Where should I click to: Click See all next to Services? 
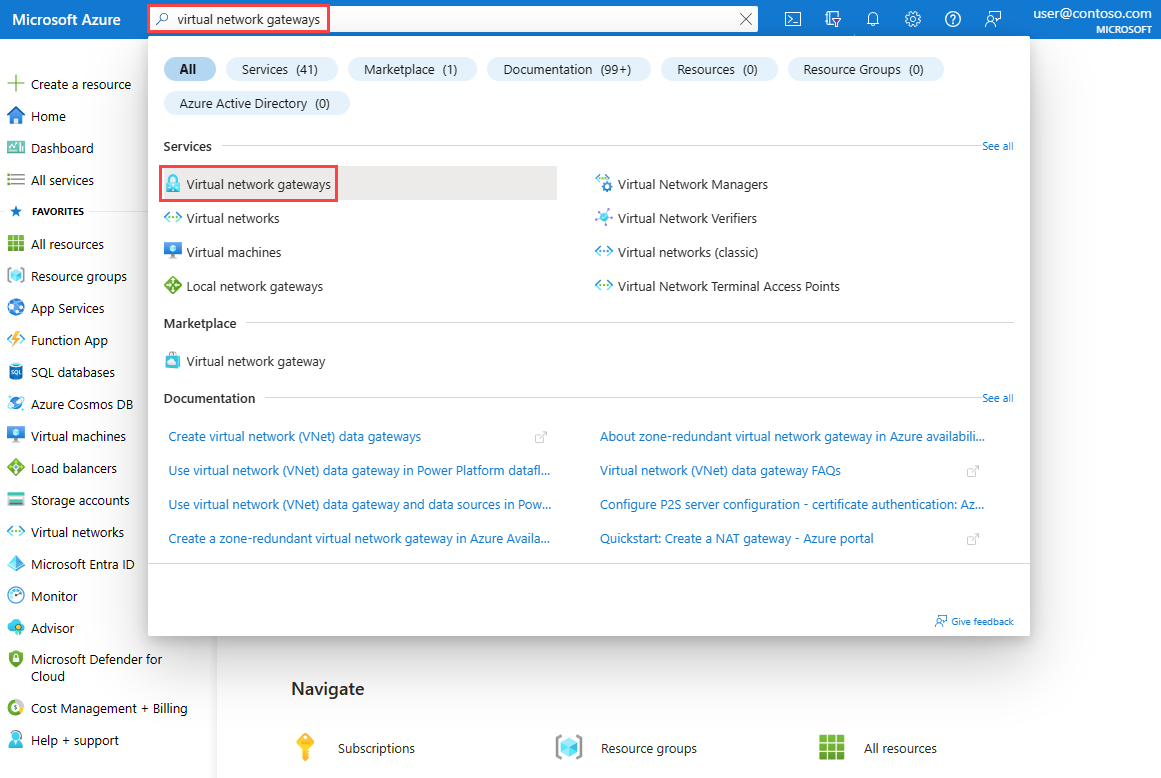pyautogui.click(x=997, y=147)
